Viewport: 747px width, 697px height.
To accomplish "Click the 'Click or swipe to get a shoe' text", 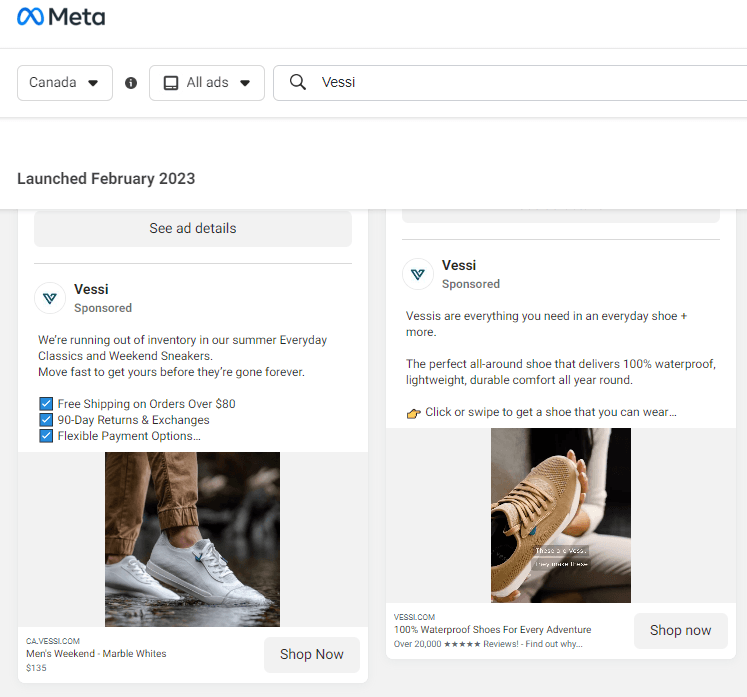I will click(x=550, y=412).
